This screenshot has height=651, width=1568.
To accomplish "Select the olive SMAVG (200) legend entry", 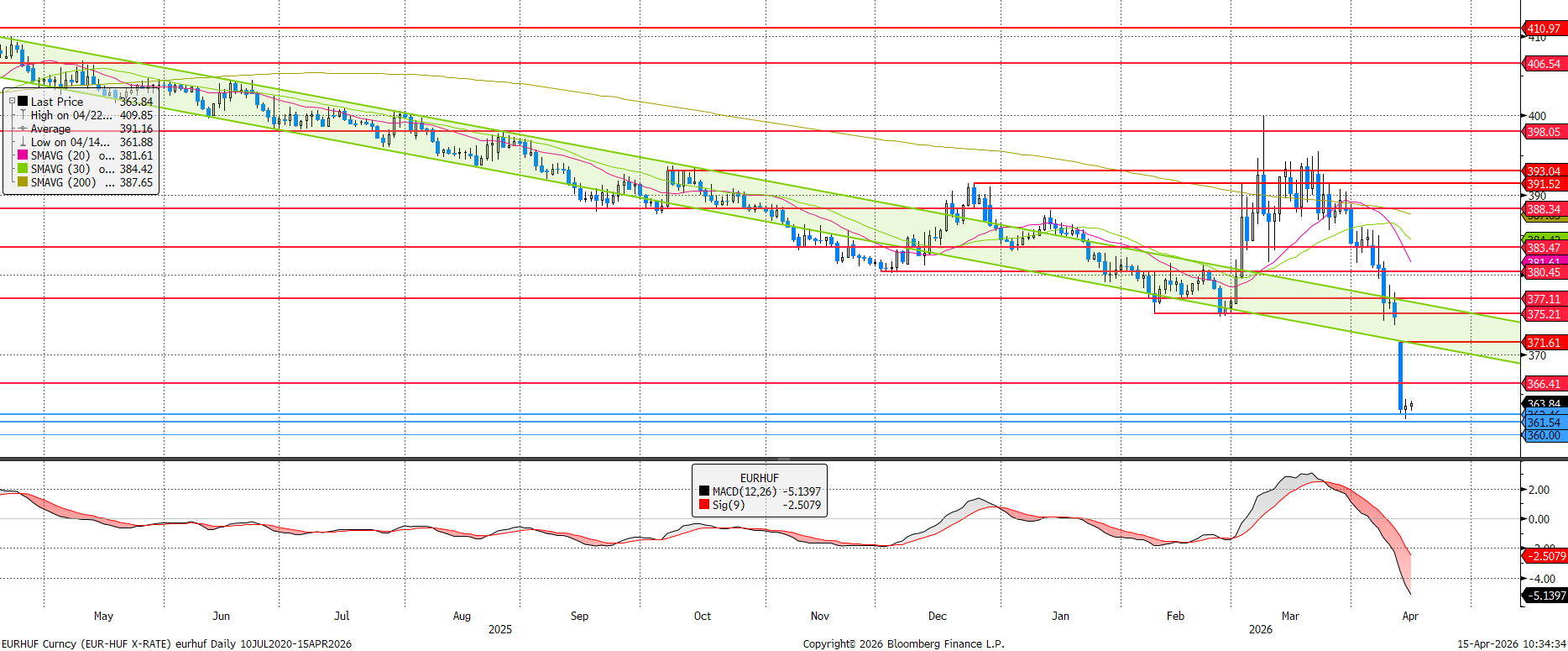I will click(x=59, y=182).
